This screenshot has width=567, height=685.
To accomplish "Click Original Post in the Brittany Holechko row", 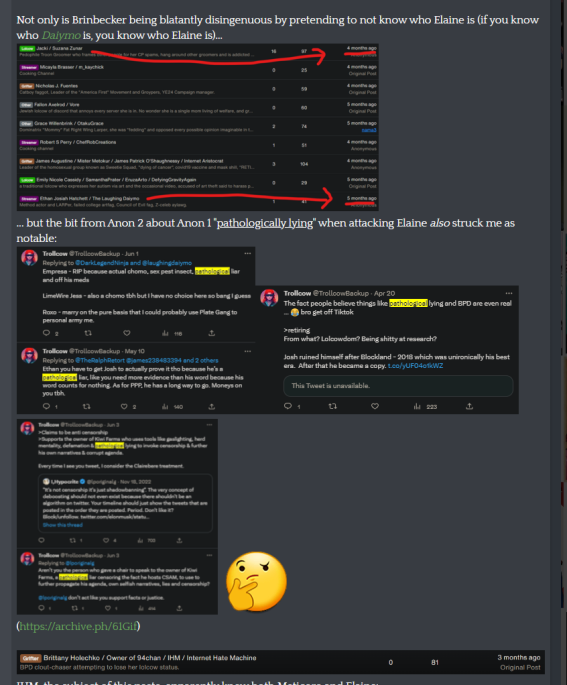I will (x=520, y=668).
